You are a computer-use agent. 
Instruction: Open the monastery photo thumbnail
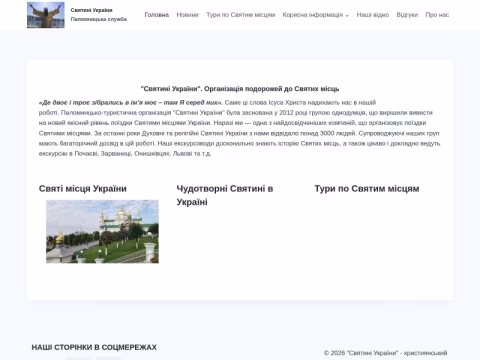(x=102, y=231)
